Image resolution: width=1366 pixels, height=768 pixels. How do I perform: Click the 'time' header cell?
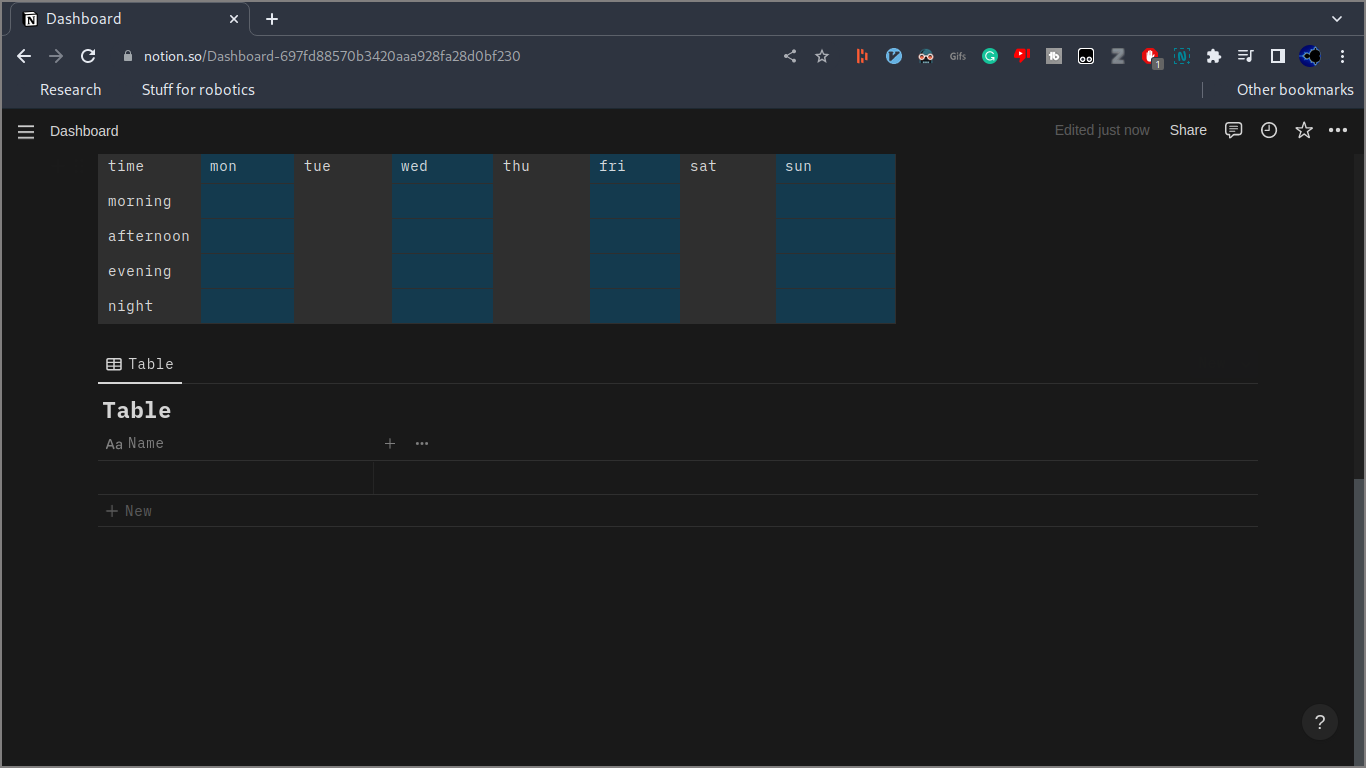150,167
